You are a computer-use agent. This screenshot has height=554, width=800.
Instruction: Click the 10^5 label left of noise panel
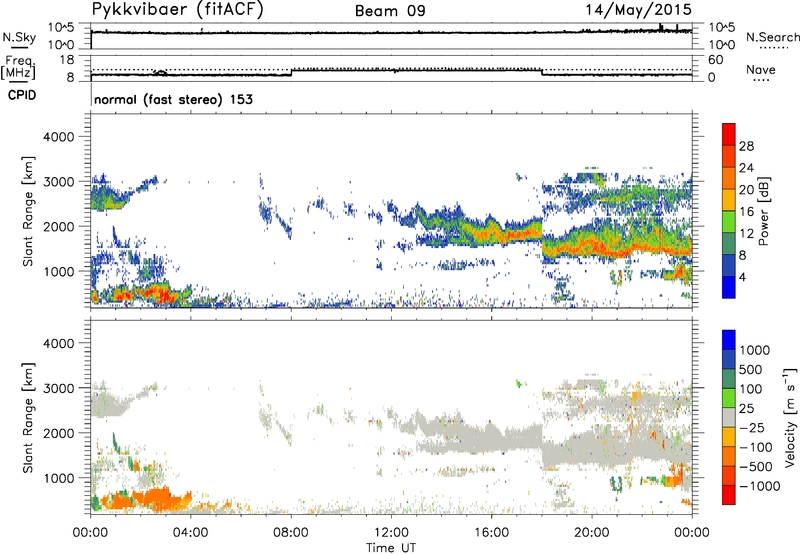pyautogui.click(x=61, y=27)
